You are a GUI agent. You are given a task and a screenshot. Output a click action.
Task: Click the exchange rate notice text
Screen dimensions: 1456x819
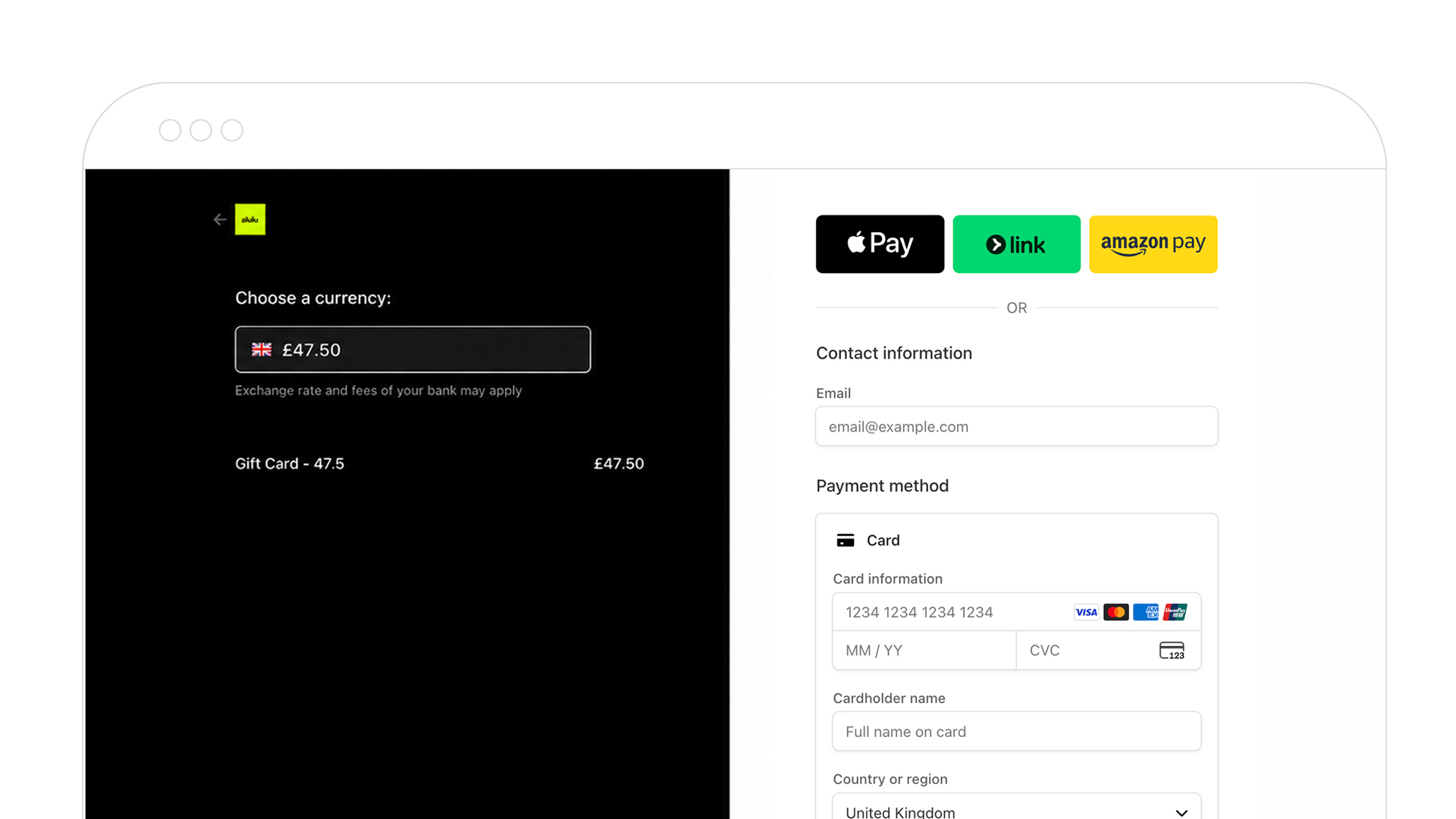(x=378, y=391)
